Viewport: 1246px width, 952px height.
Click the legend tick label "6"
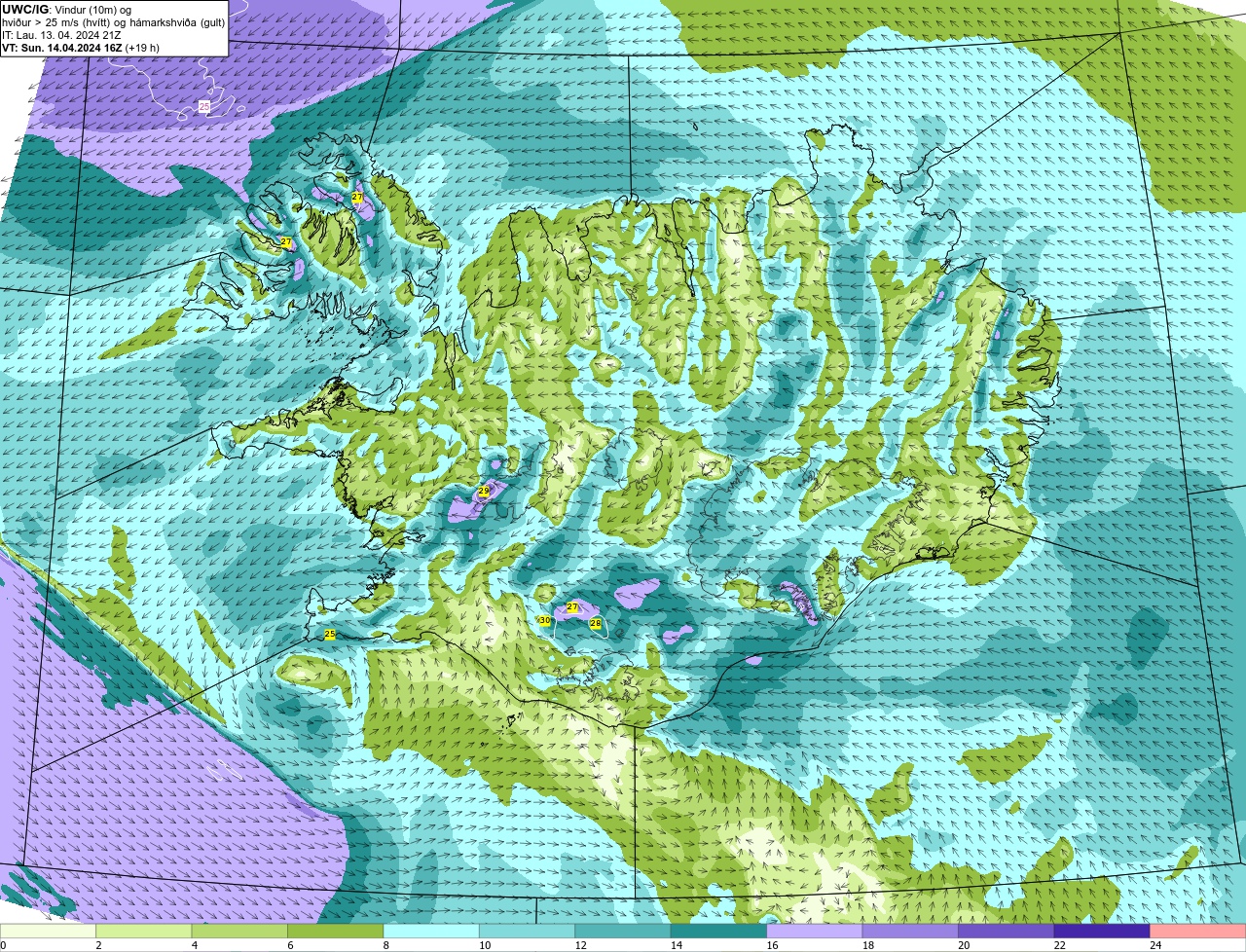point(290,945)
